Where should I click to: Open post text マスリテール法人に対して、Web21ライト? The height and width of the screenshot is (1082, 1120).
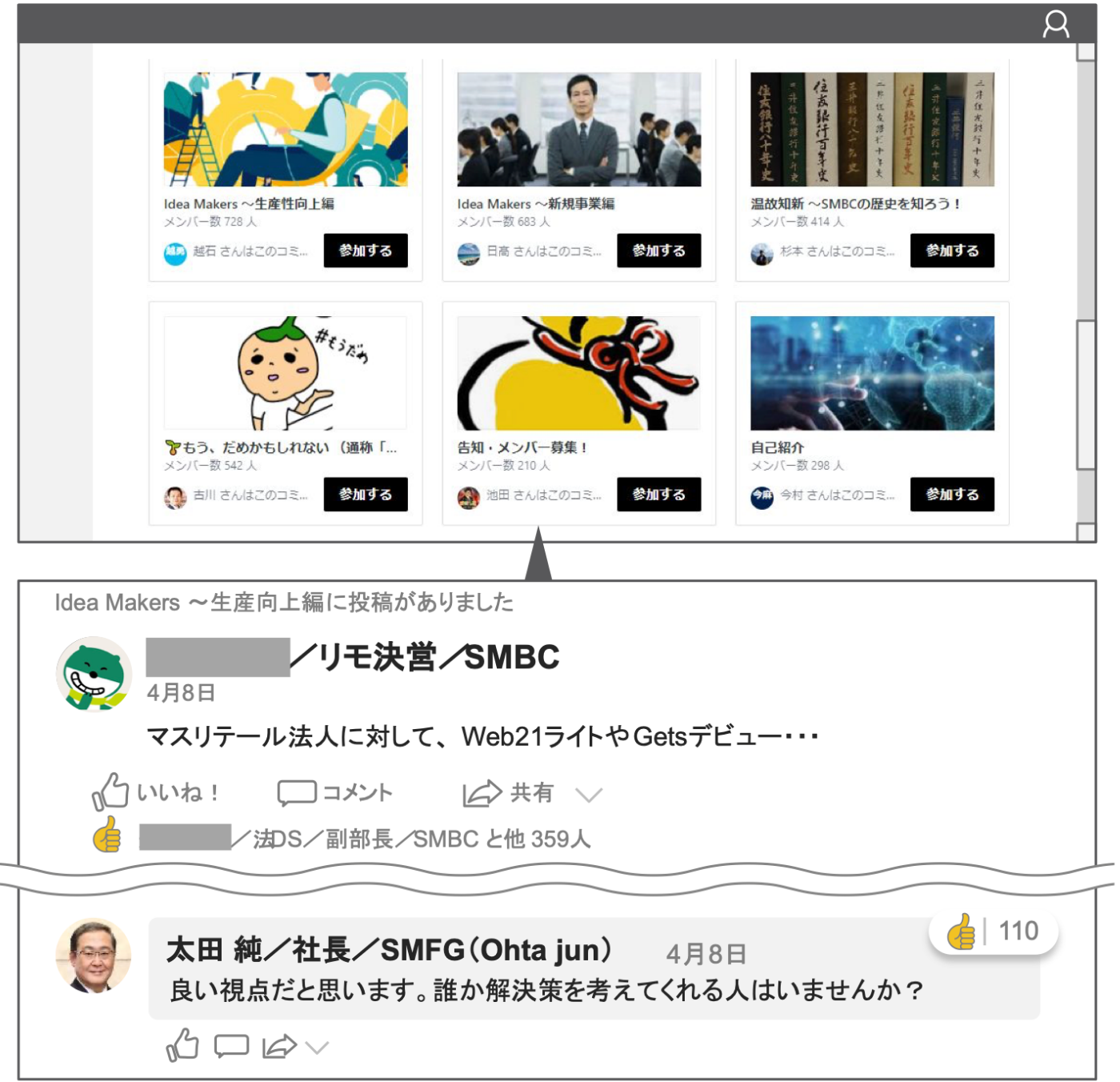[x=482, y=736]
